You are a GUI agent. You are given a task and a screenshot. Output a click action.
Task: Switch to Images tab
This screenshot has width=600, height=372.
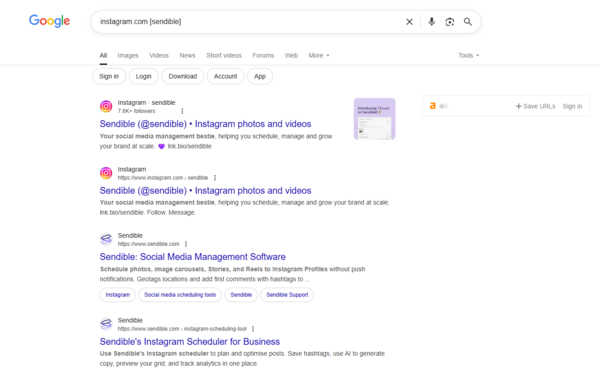(128, 55)
